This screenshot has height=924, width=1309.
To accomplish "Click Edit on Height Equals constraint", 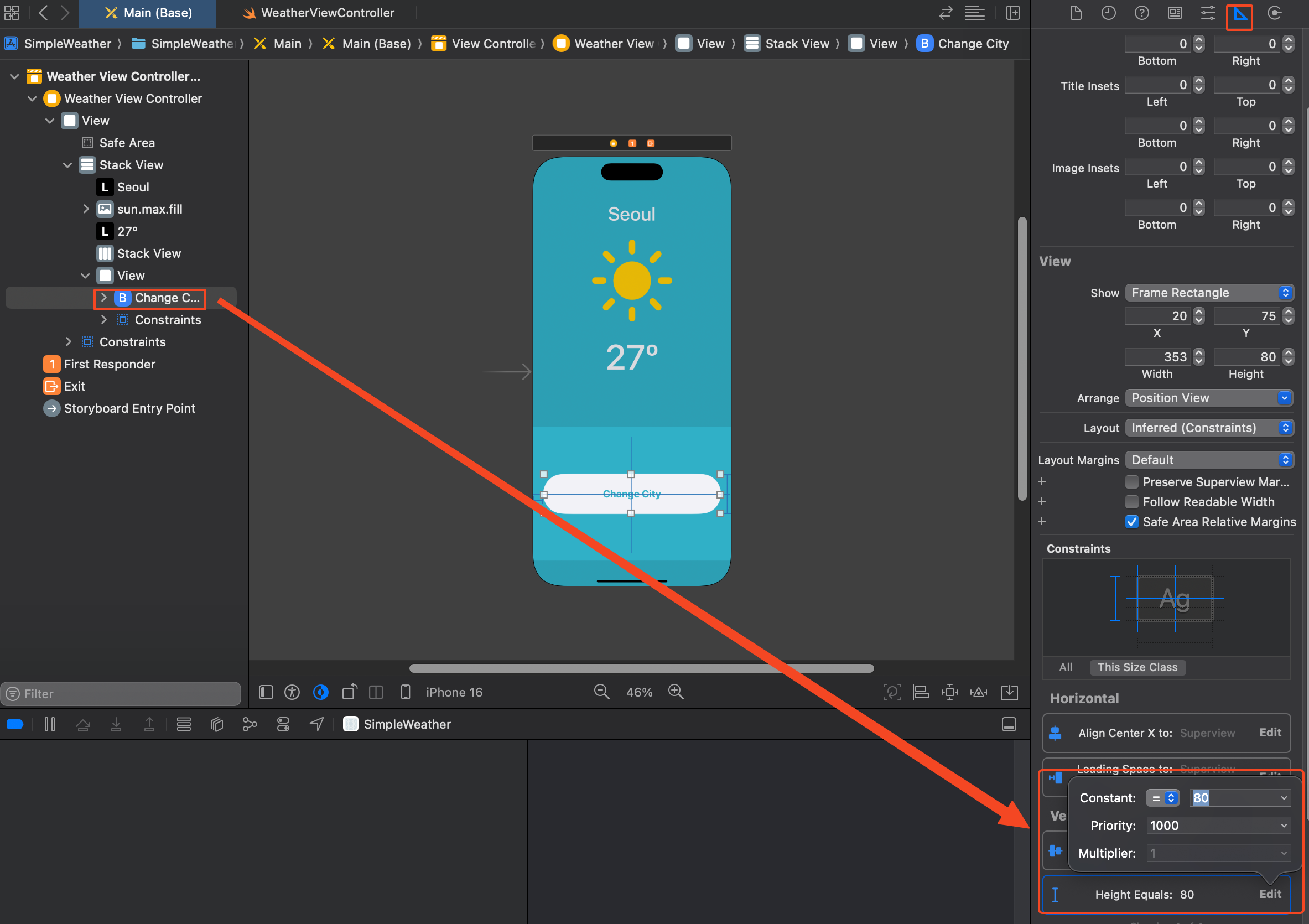I will click(x=1270, y=894).
